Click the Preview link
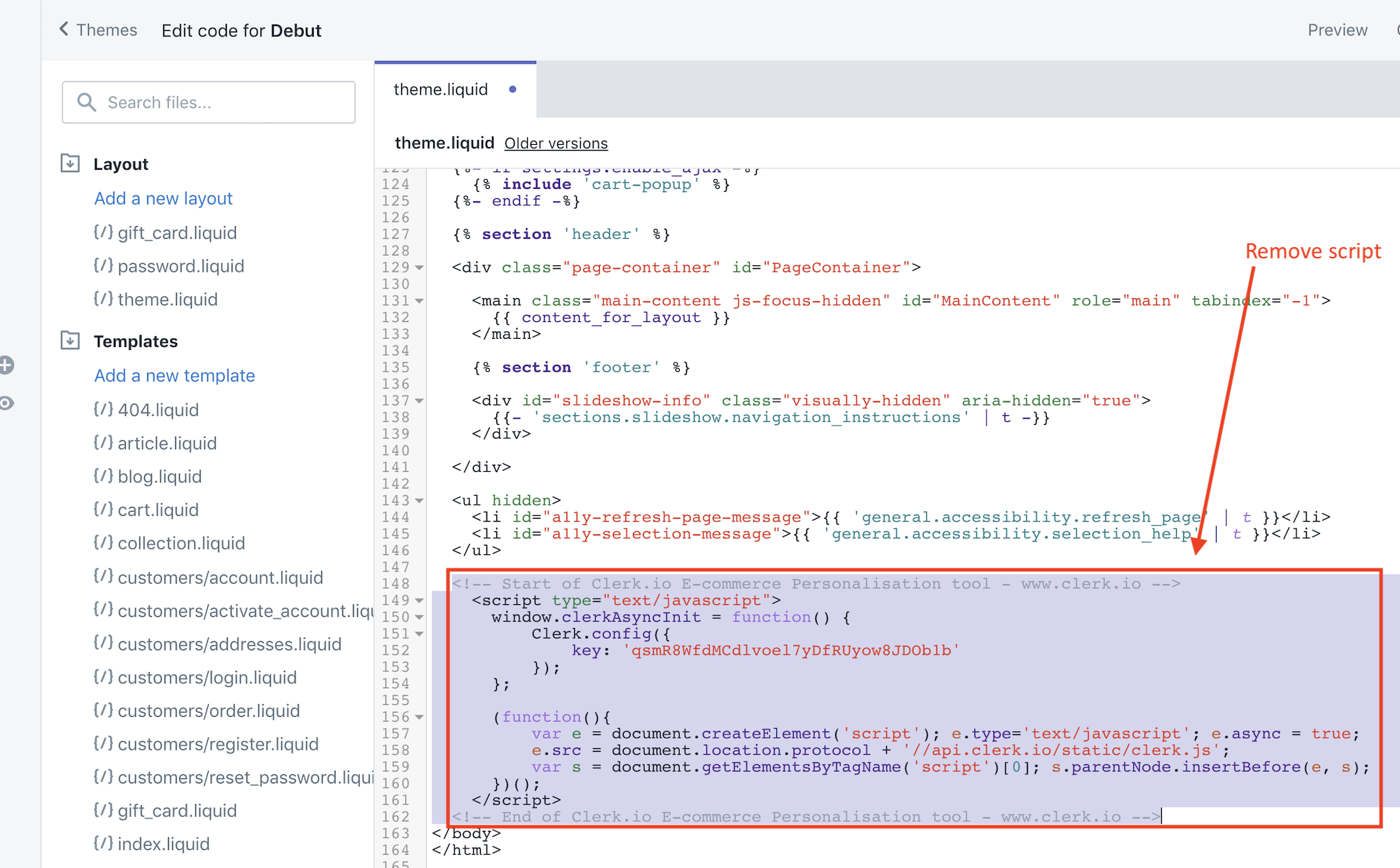The image size is (1400, 868). coord(1337,29)
